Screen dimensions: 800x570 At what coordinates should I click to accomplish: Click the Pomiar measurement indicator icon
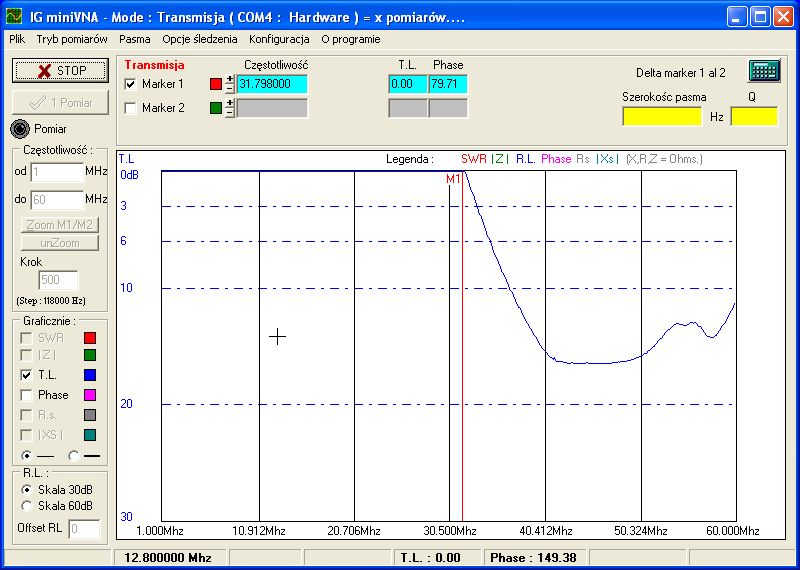[21, 128]
